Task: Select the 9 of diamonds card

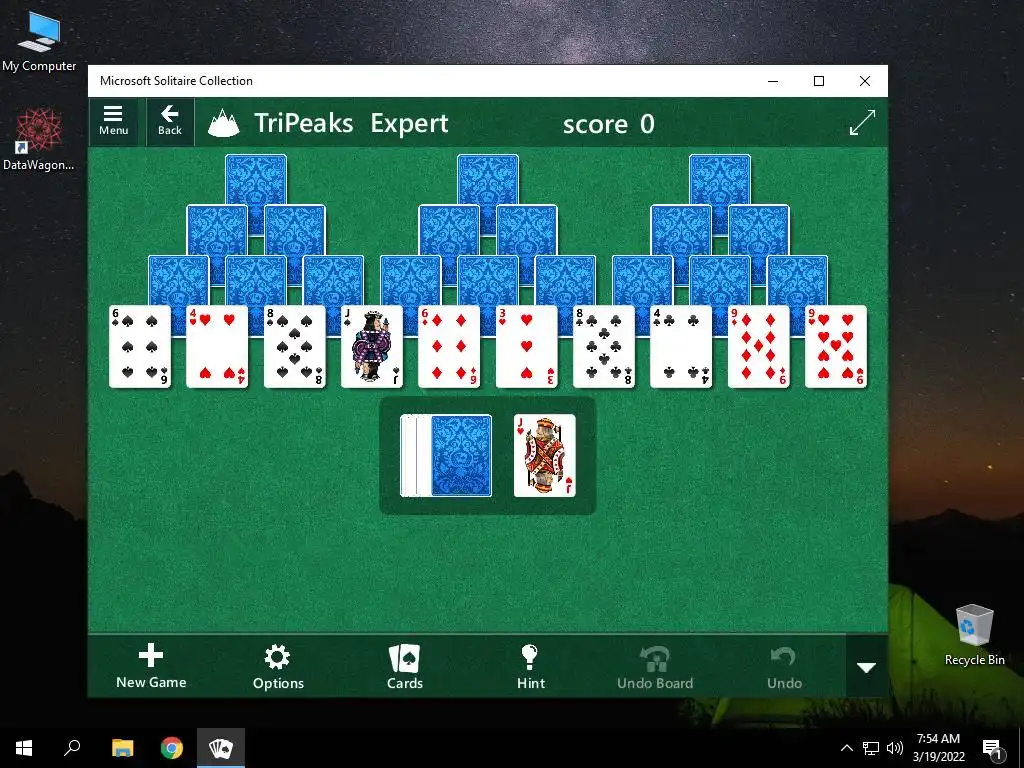Action: 759,346
